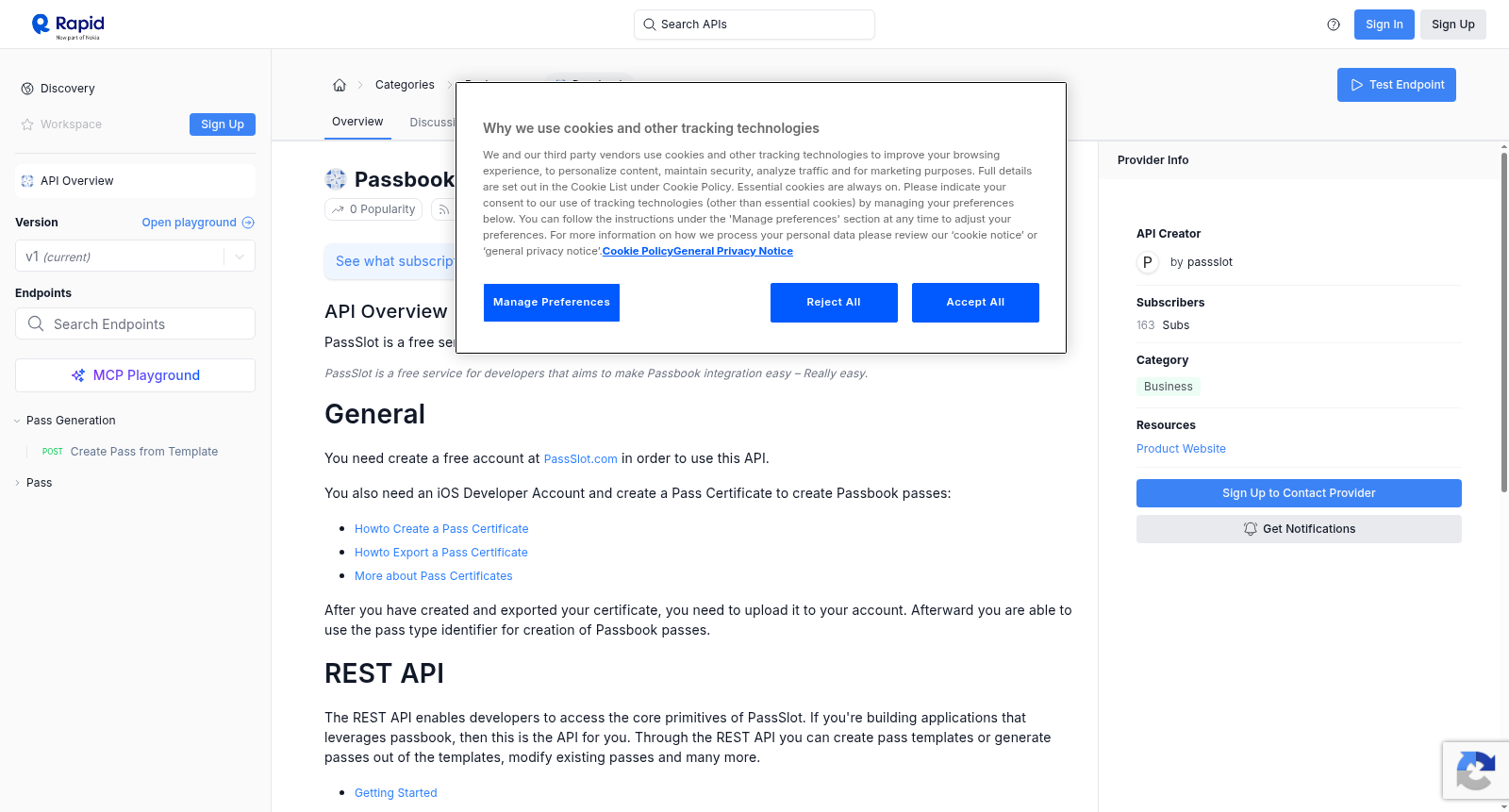The height and width of the screenshot is (812, 1509).
Task: Click the Test Endpoint button
Action: 1397,85
